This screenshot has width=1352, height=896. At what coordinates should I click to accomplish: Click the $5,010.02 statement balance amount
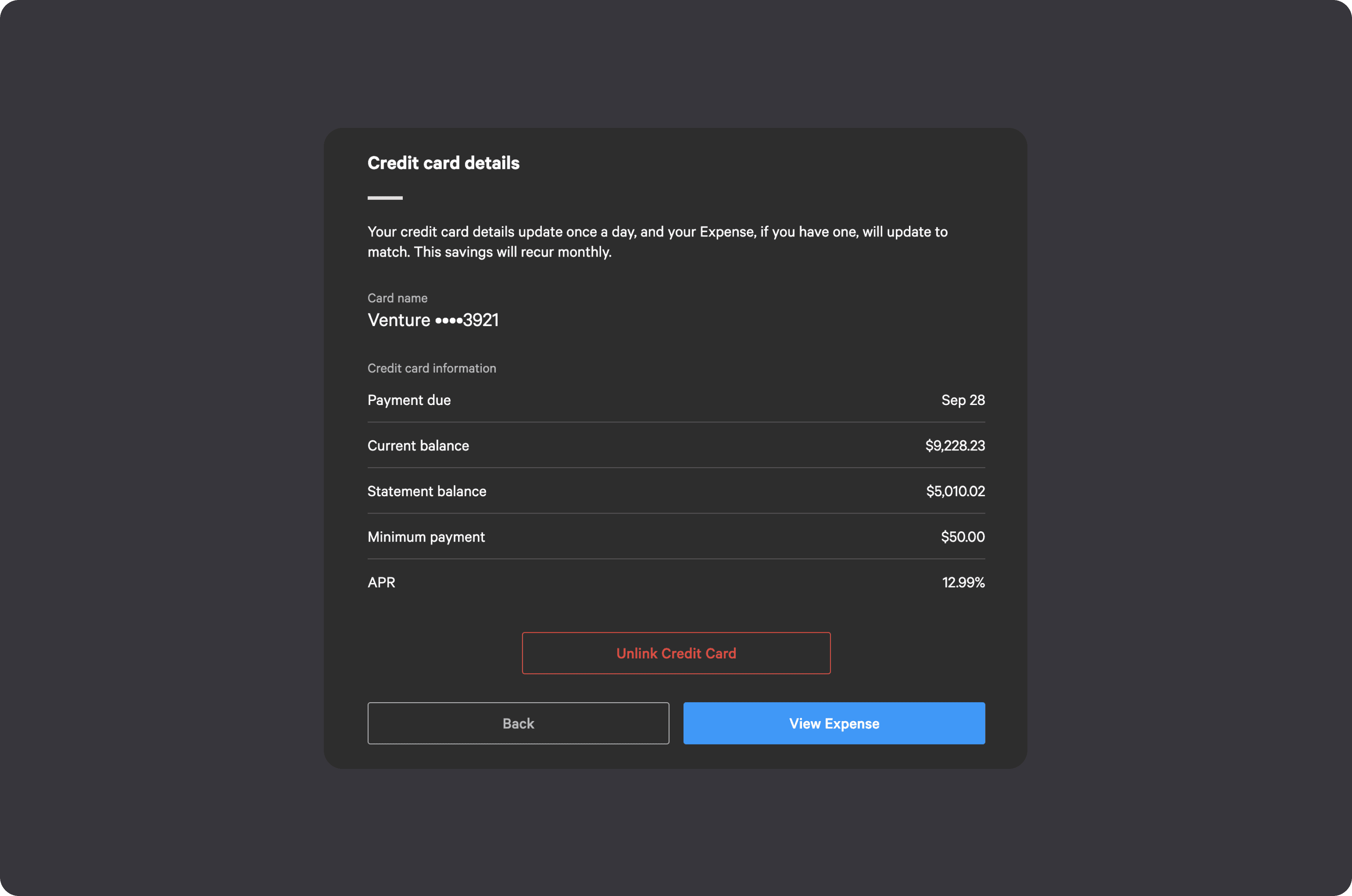click(955, 491)
